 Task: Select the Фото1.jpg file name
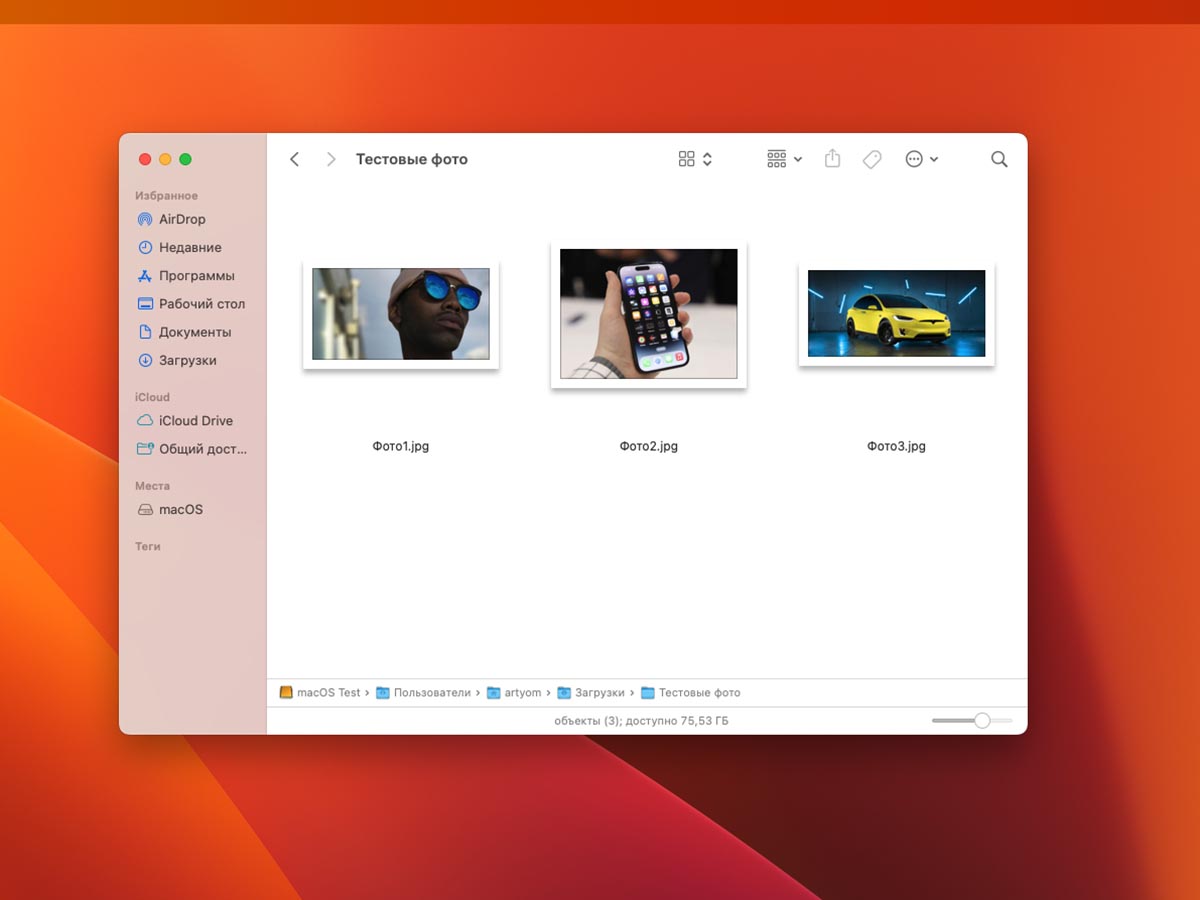coord(401,446)
